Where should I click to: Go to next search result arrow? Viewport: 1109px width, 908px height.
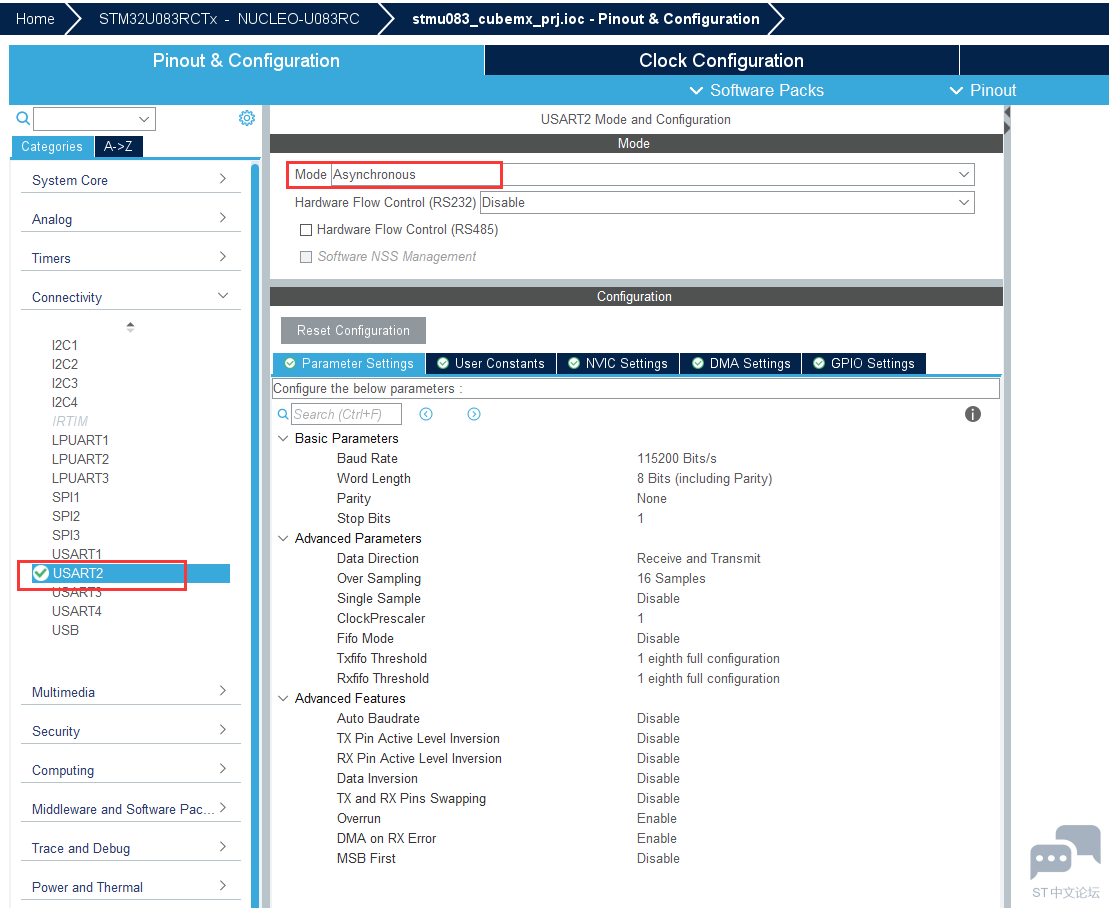pos(474,414)
